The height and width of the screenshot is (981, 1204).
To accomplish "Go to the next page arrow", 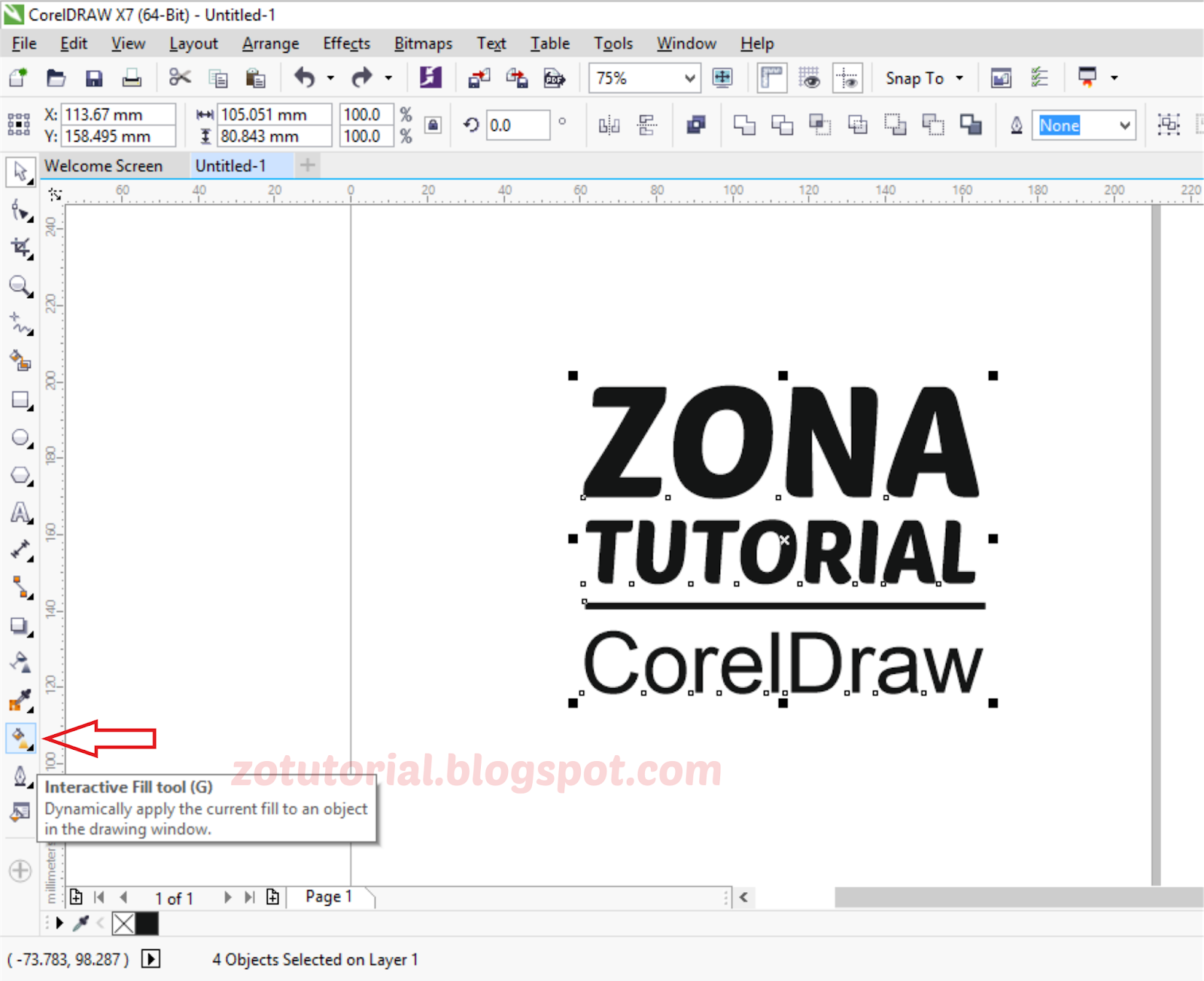I will click(x=227, y=897).
